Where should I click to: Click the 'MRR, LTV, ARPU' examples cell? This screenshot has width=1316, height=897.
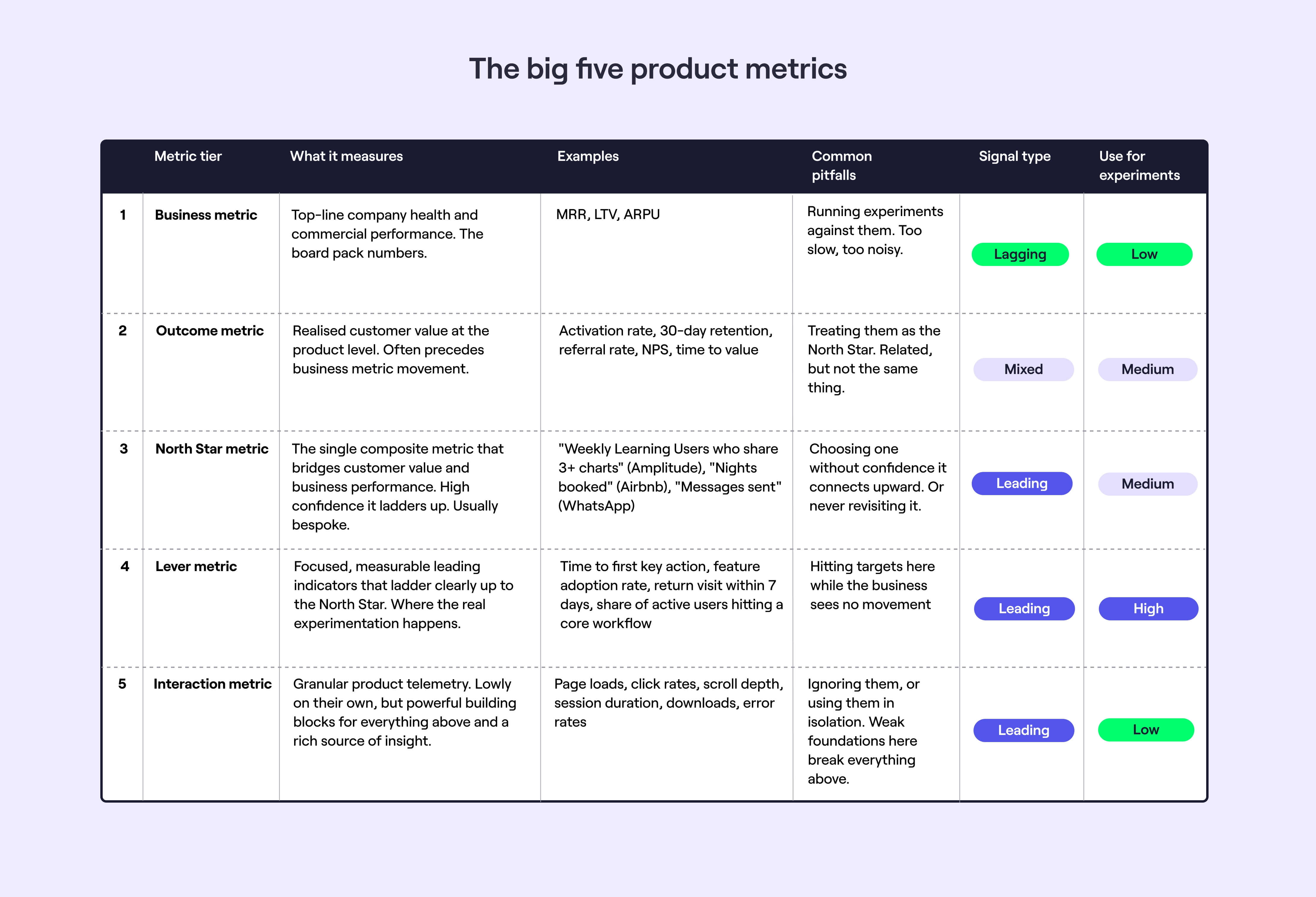(608, 215)
